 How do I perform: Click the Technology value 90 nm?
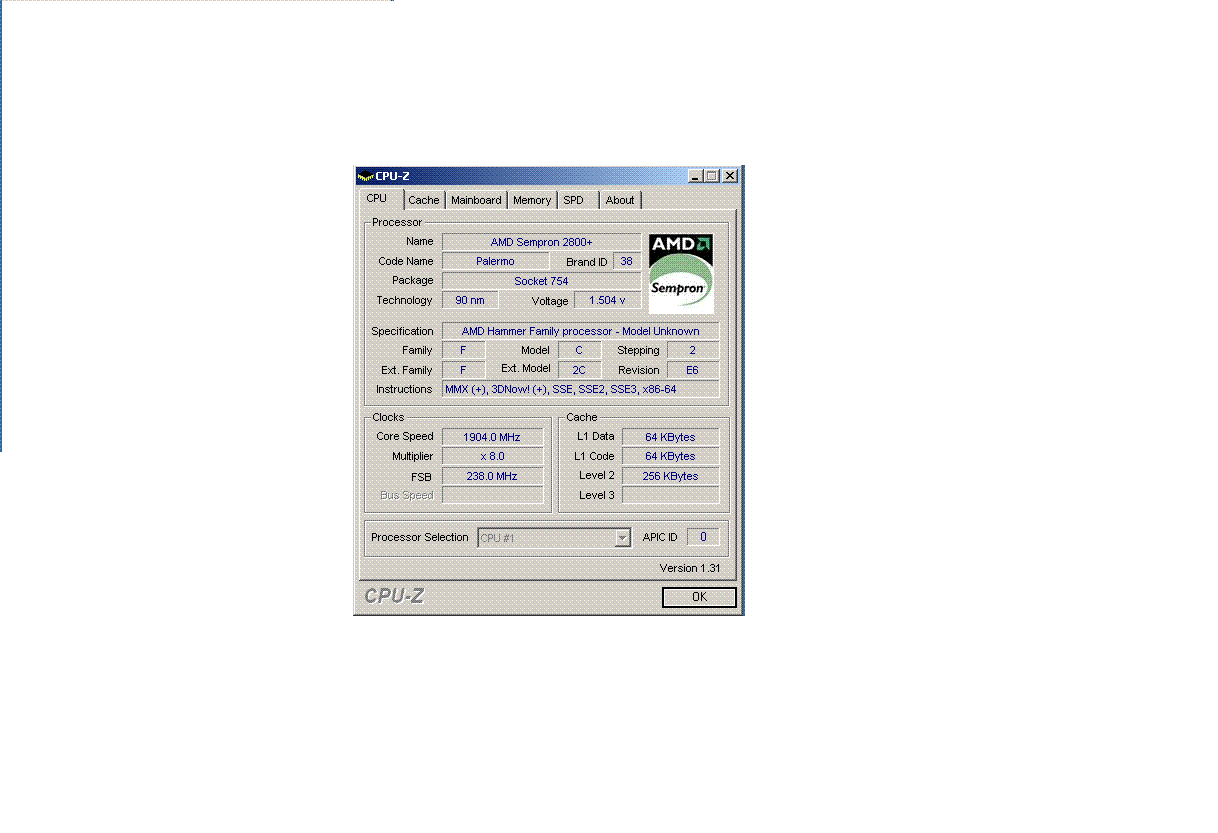[470, 300]
